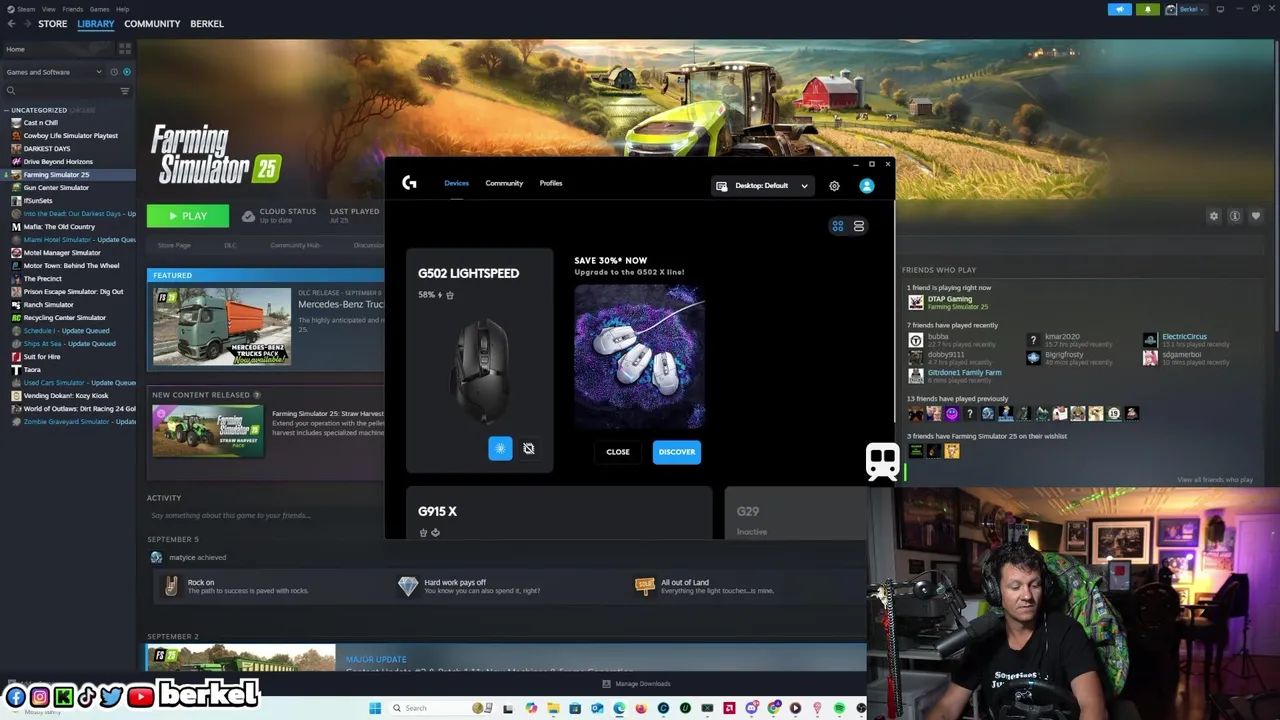1280x720 pixels.
Task: Select Suit for Hire in the library
Action: (x=42, y=357)
